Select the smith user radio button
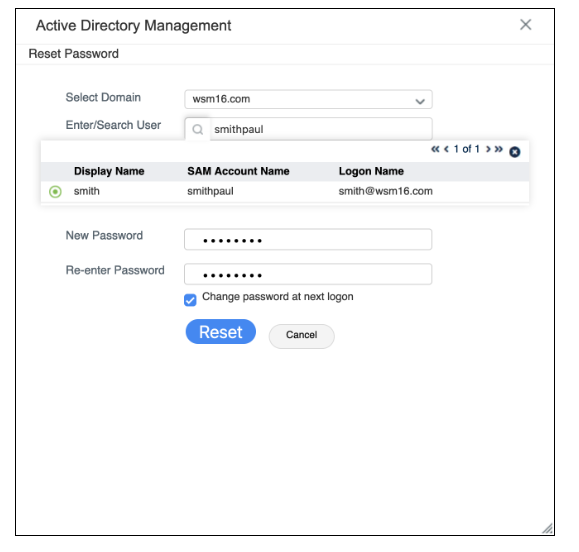This screenshot has width=579, height=552. tap(55, 192)
